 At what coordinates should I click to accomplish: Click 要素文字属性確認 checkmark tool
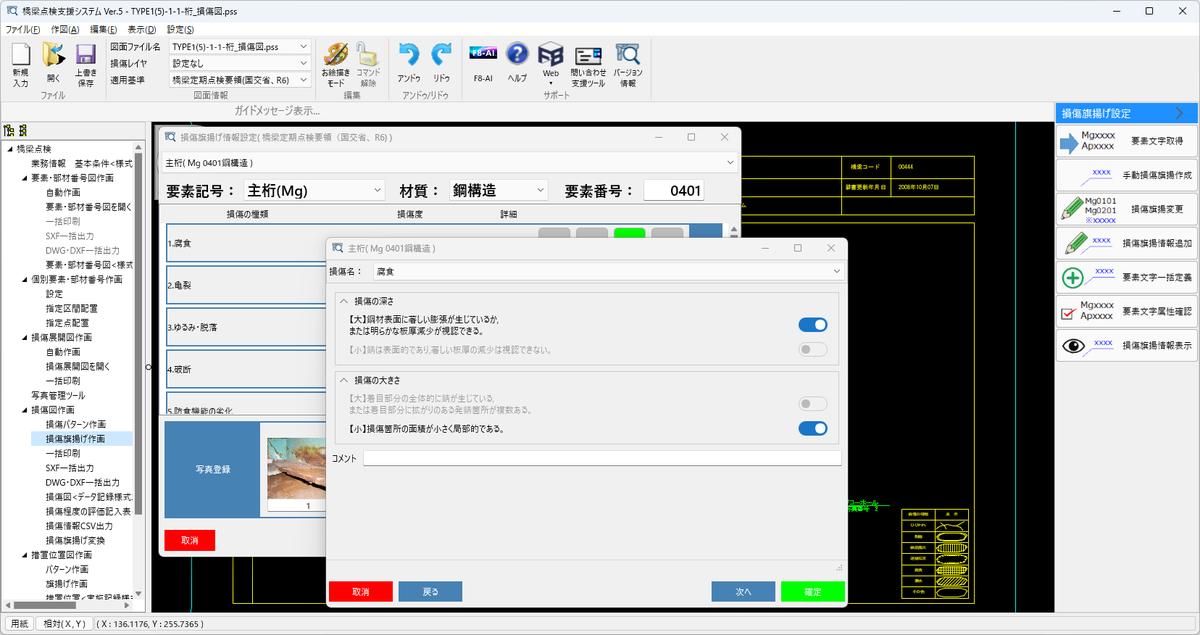(x=1126, y=311)
